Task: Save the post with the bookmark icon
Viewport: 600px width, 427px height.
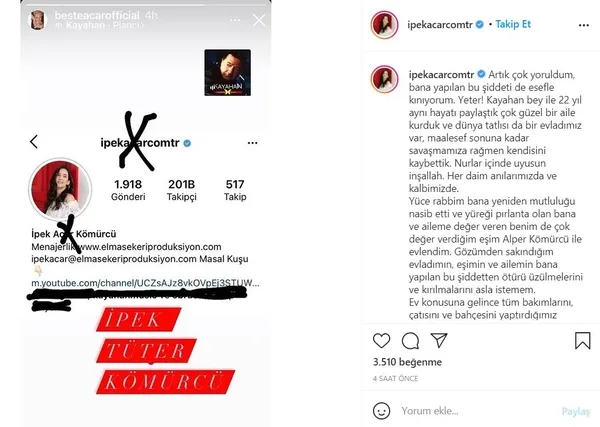Action: coord(582,340)
